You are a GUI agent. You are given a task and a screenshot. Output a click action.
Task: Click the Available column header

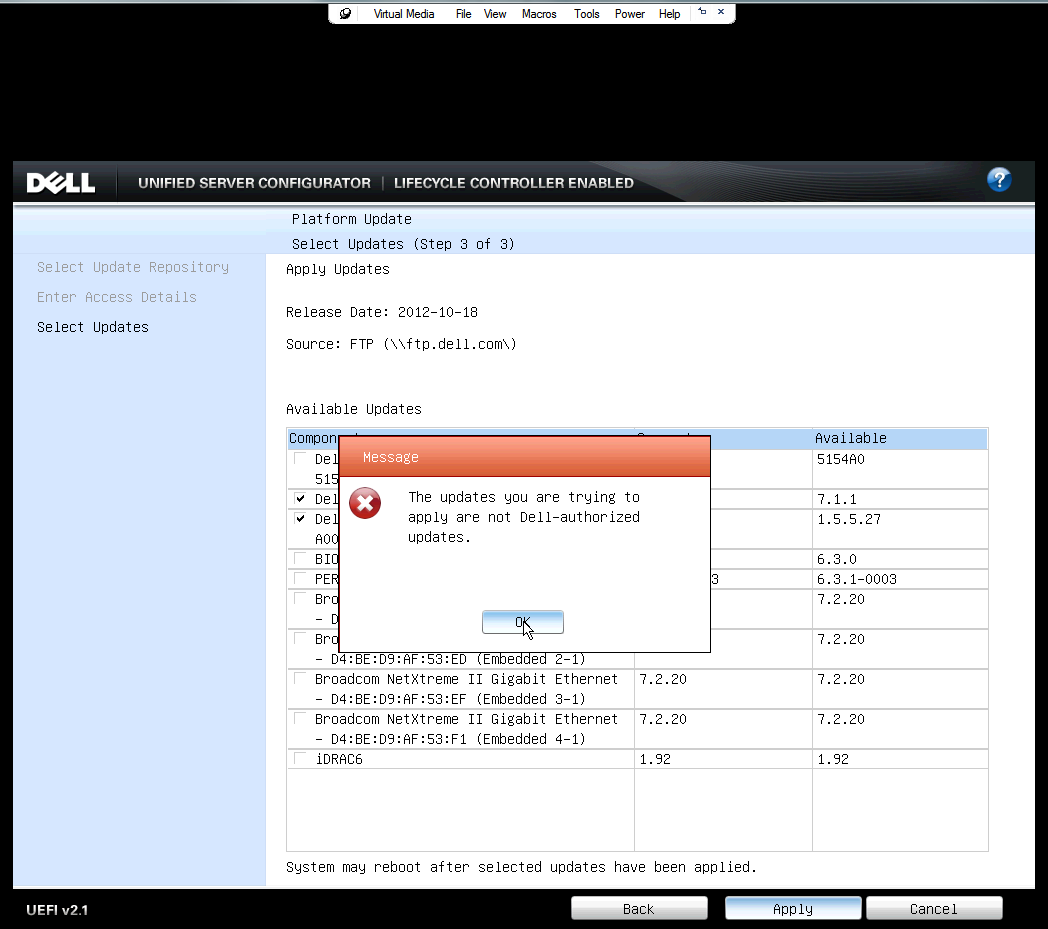[900, 438]
